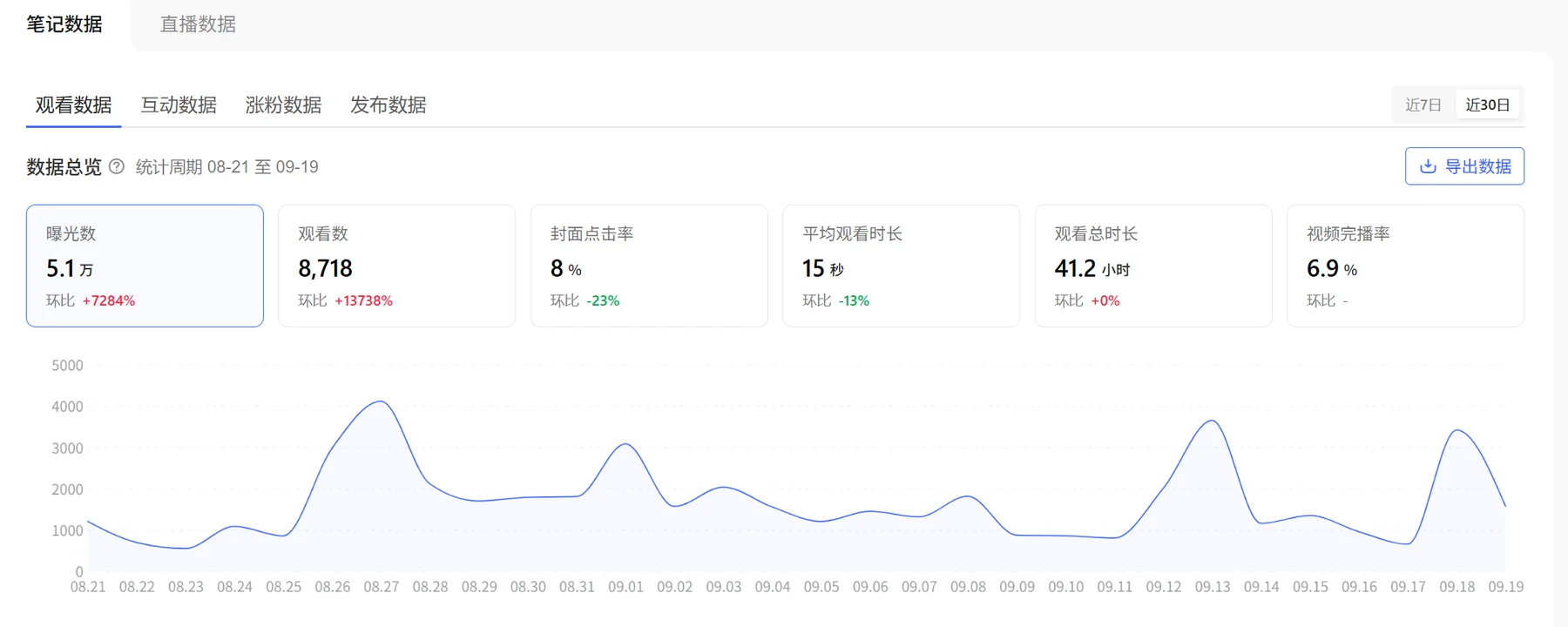Screen dimensions: 1568x627
Task: Click the +7284% change value
Action: point(109,300)
